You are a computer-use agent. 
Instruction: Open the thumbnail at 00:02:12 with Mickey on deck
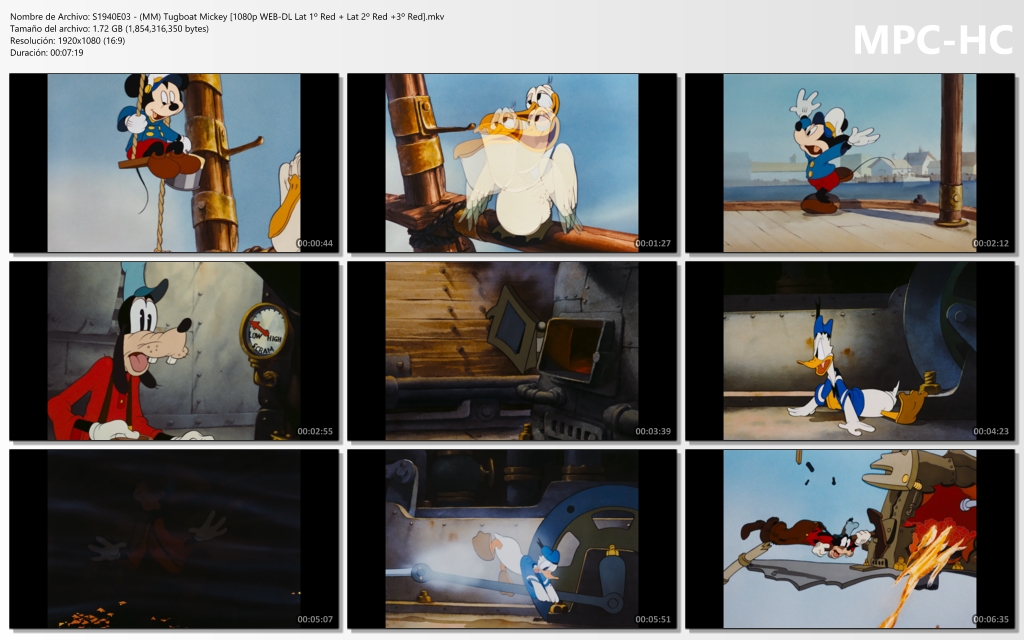pos(850,163)
